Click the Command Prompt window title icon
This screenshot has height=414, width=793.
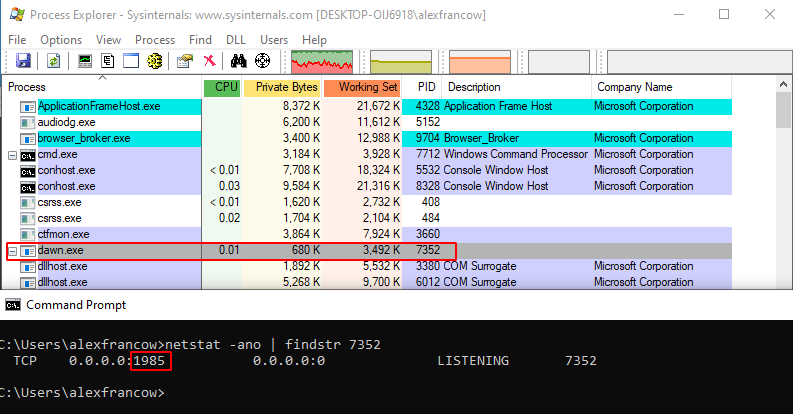(13, 305)
